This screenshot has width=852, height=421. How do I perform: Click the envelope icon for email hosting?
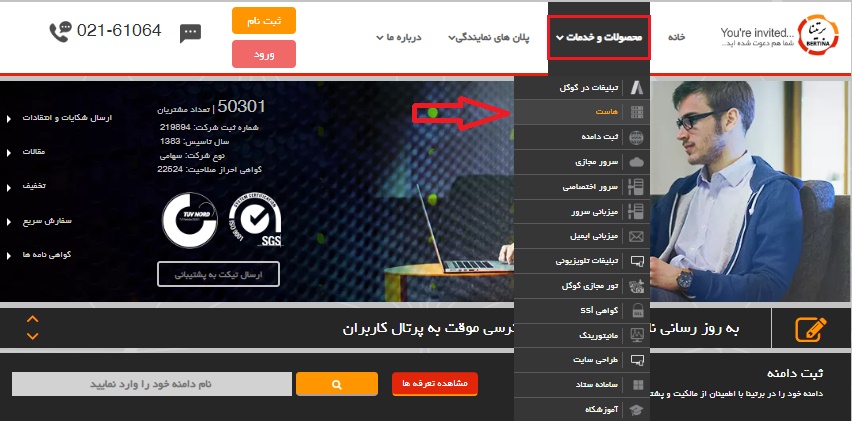pyautogui.click(x=636, y=236)
